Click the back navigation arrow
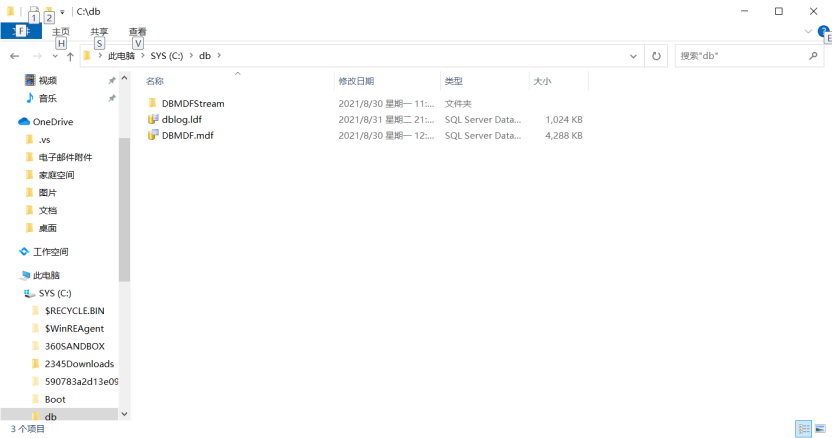This screenshot has width=832, height=438. (x=14, y=56)
